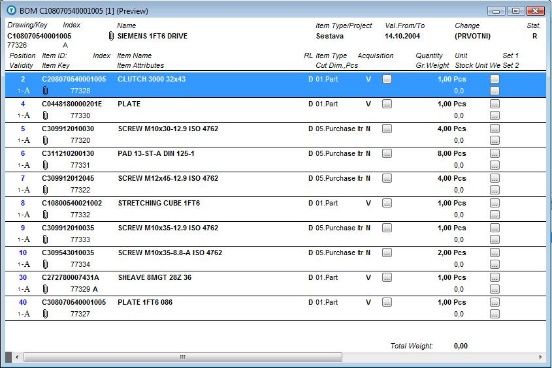Select the SCREW M10x35-8.8-A ISO 4762 row
The height and width of the screenshot is (368, 552).
[275, 259]
